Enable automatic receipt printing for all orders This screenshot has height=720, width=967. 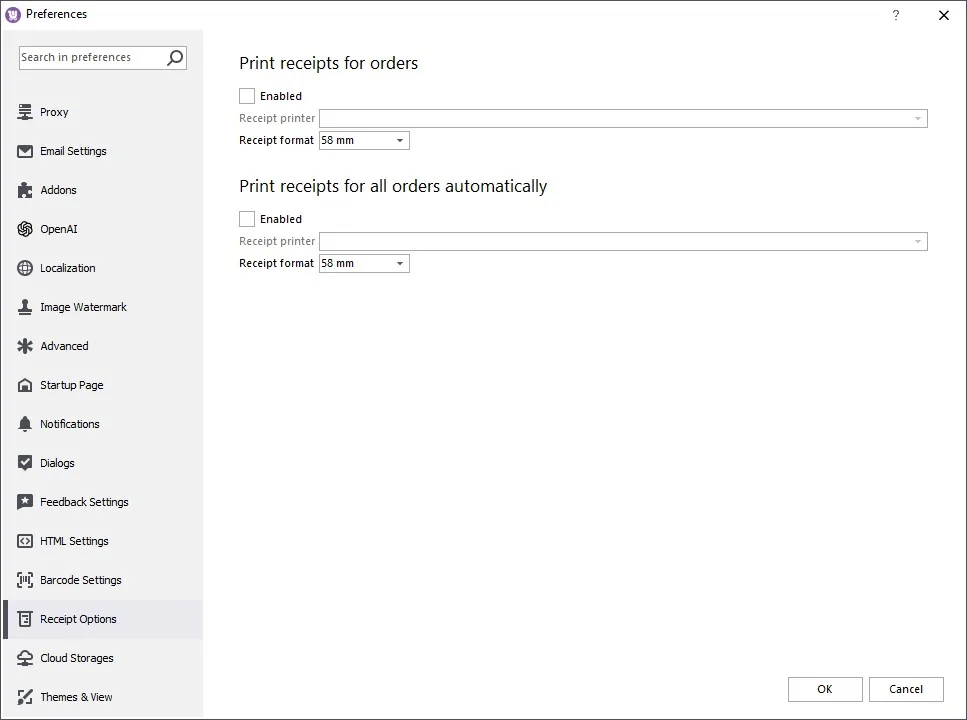click(247, 219)
